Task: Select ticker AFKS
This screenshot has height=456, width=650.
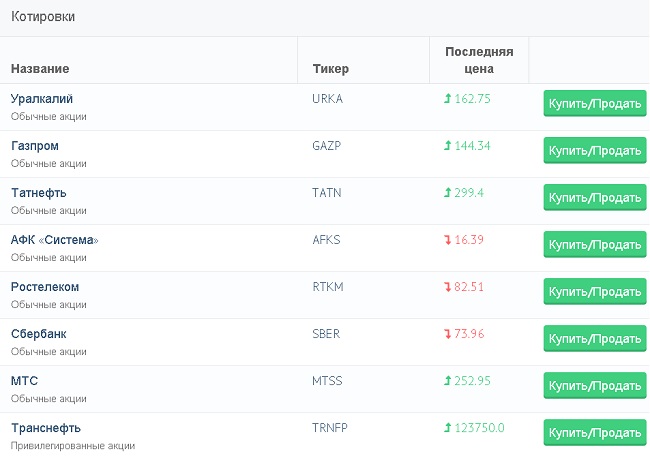Action: (x=326, y=240)
